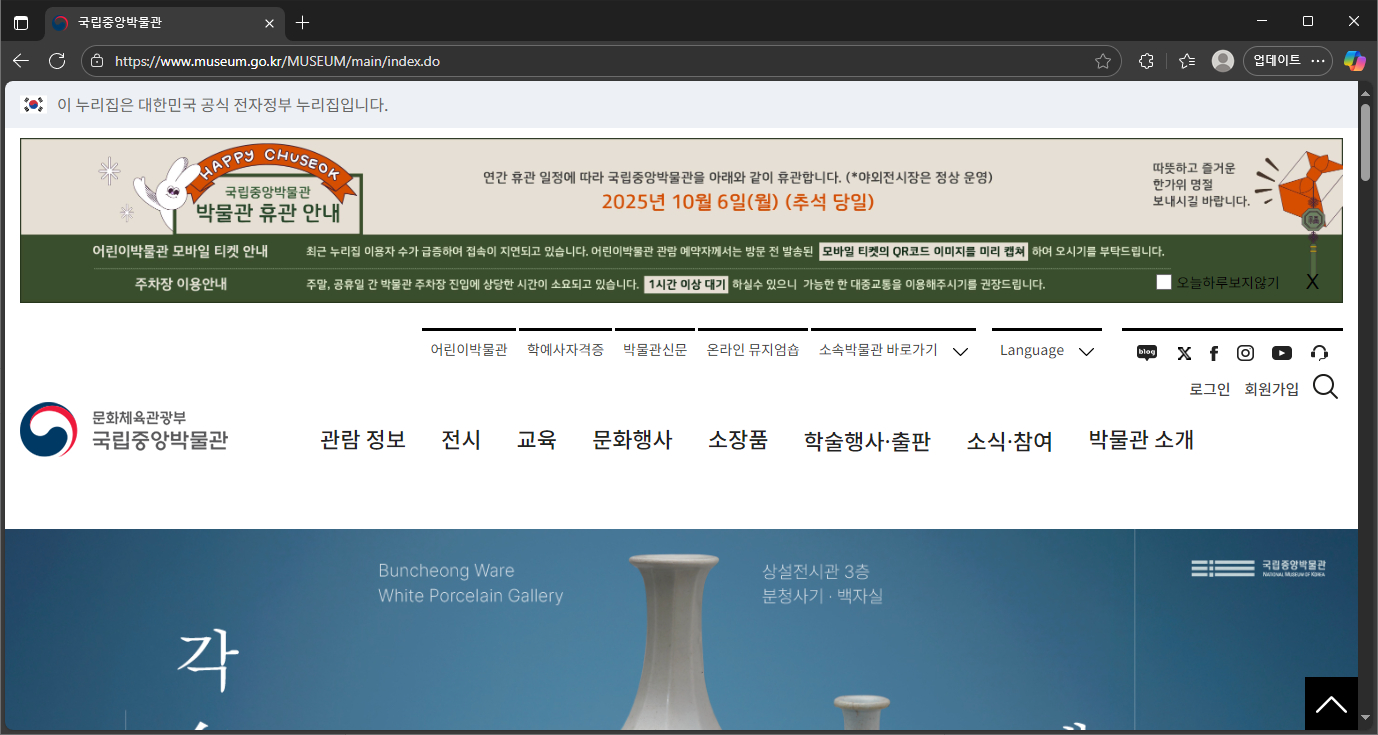Open the museum's Instagram icon
1378x735 pixels.
(x=1245, y=353)
